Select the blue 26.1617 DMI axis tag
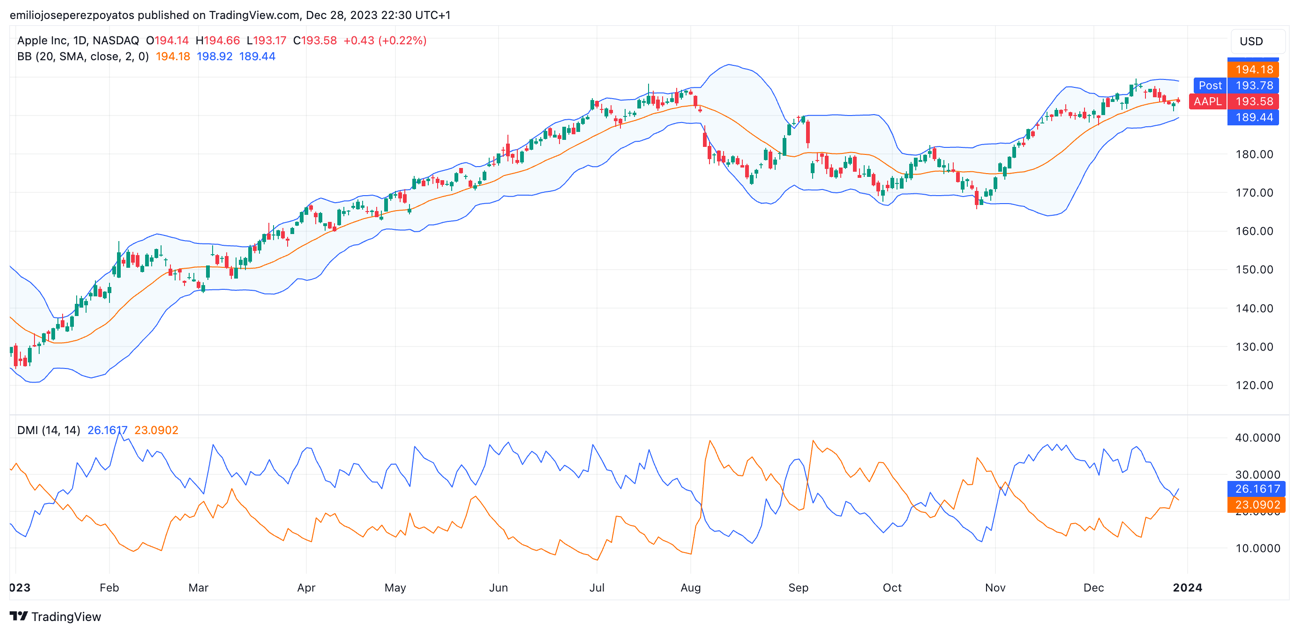The width and height of the screenshot is (1299, 633). coord(1256,490)
